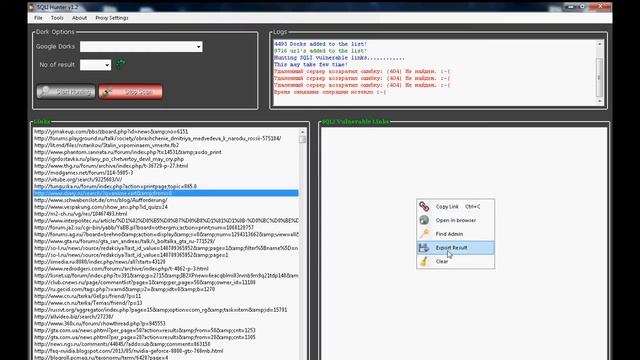Click the key icon beside Find Admin
The image size is (640, 360).
(x=424, y=234)
